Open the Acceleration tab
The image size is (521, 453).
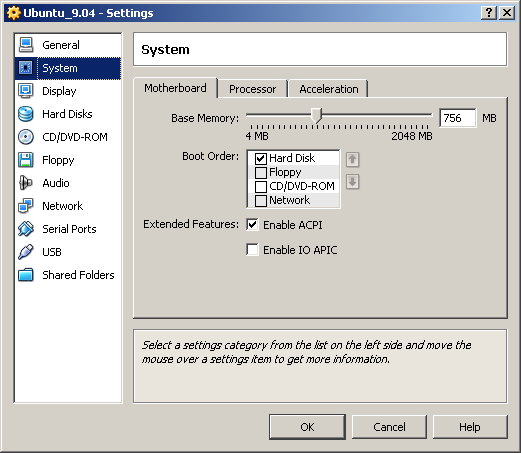[x=329, y=89]
